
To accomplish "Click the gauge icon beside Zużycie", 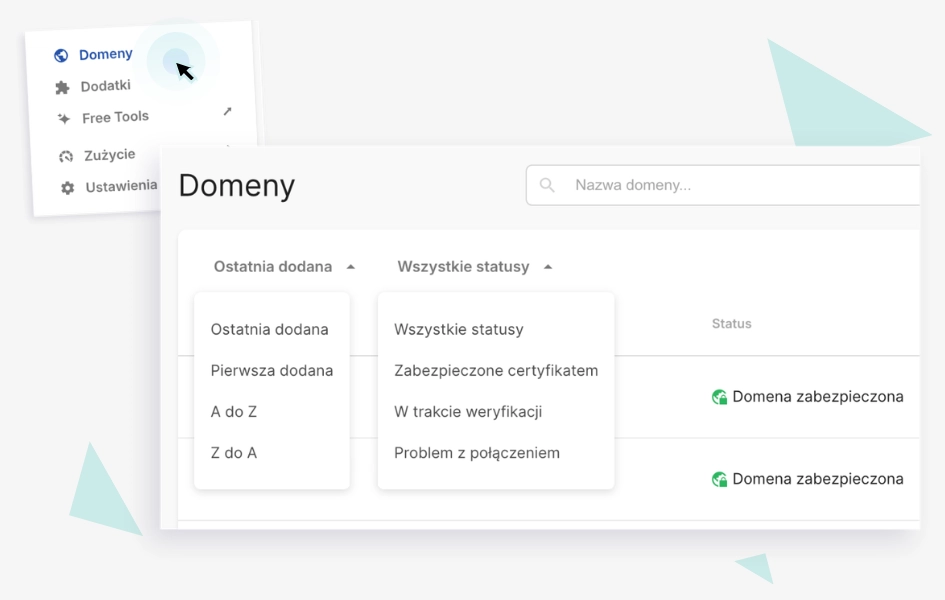I will 64,155.
